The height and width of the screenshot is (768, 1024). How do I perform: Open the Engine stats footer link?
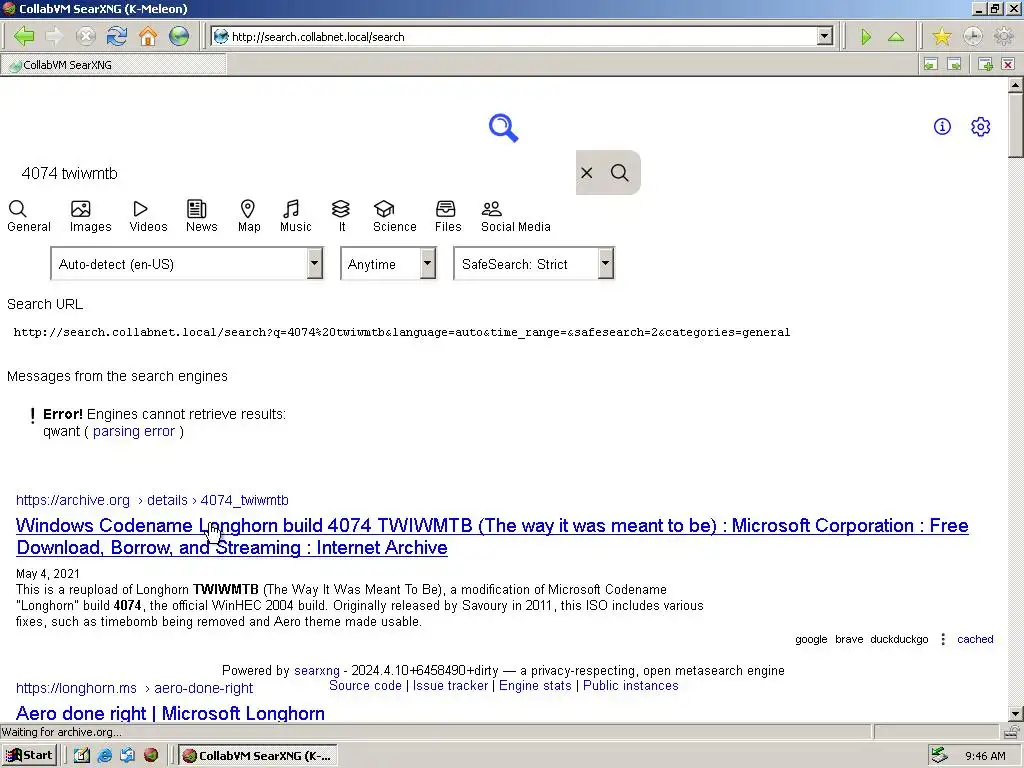point(535,686)
